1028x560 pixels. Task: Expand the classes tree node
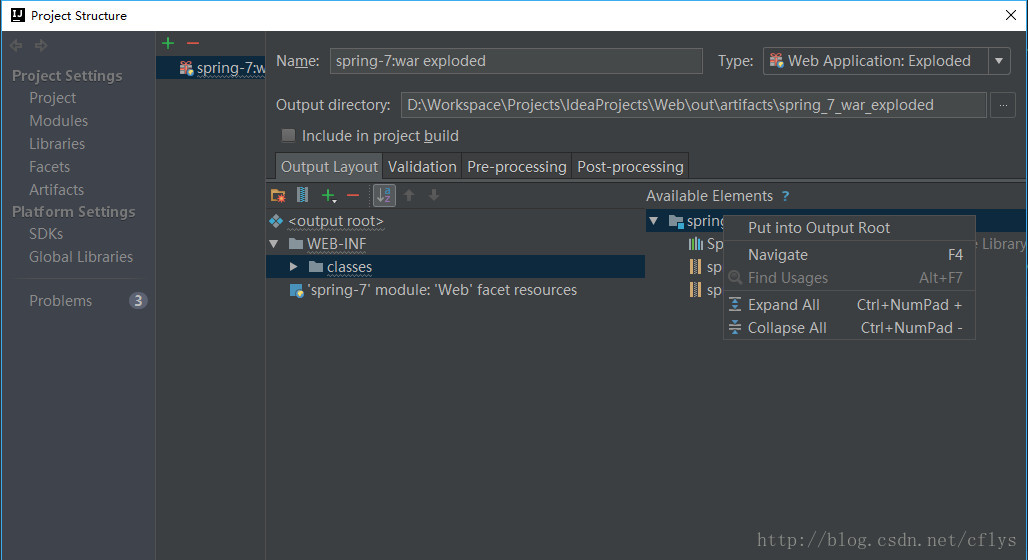pyautogui.click(x=294, y=266)
